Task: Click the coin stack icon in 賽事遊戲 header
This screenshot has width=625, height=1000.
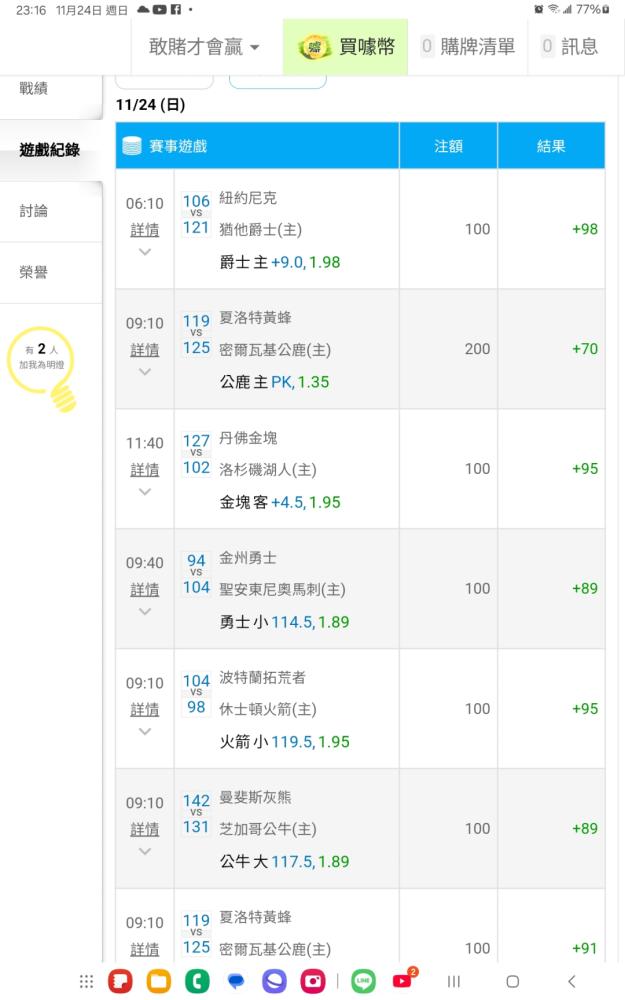Action: tap(131, 146)
